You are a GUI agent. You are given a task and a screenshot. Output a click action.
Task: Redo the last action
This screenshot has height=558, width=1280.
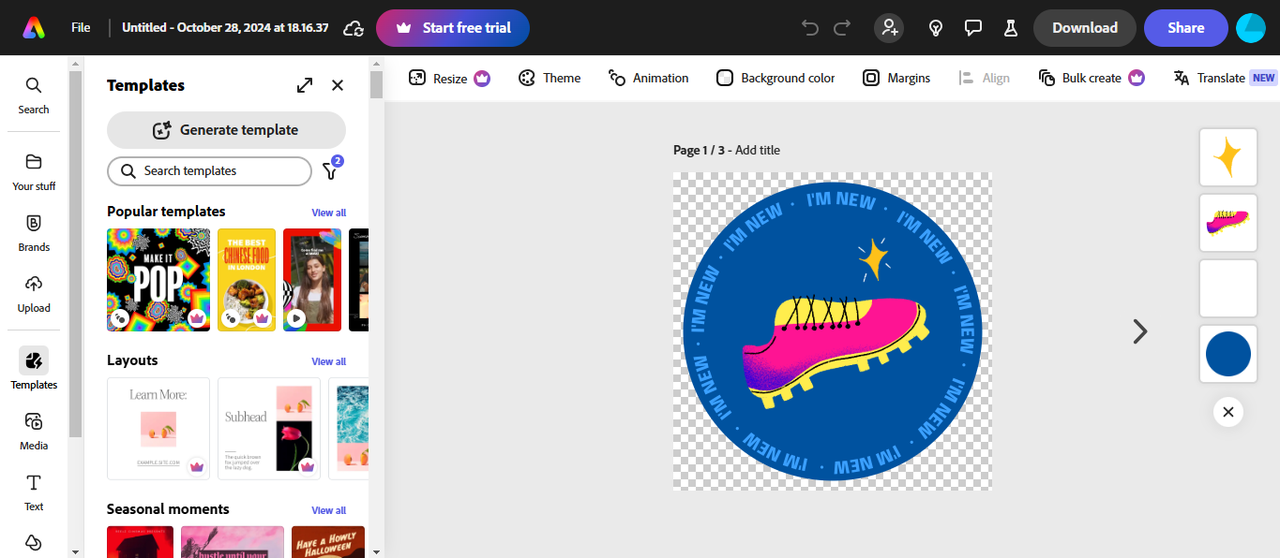coord(842,28)
